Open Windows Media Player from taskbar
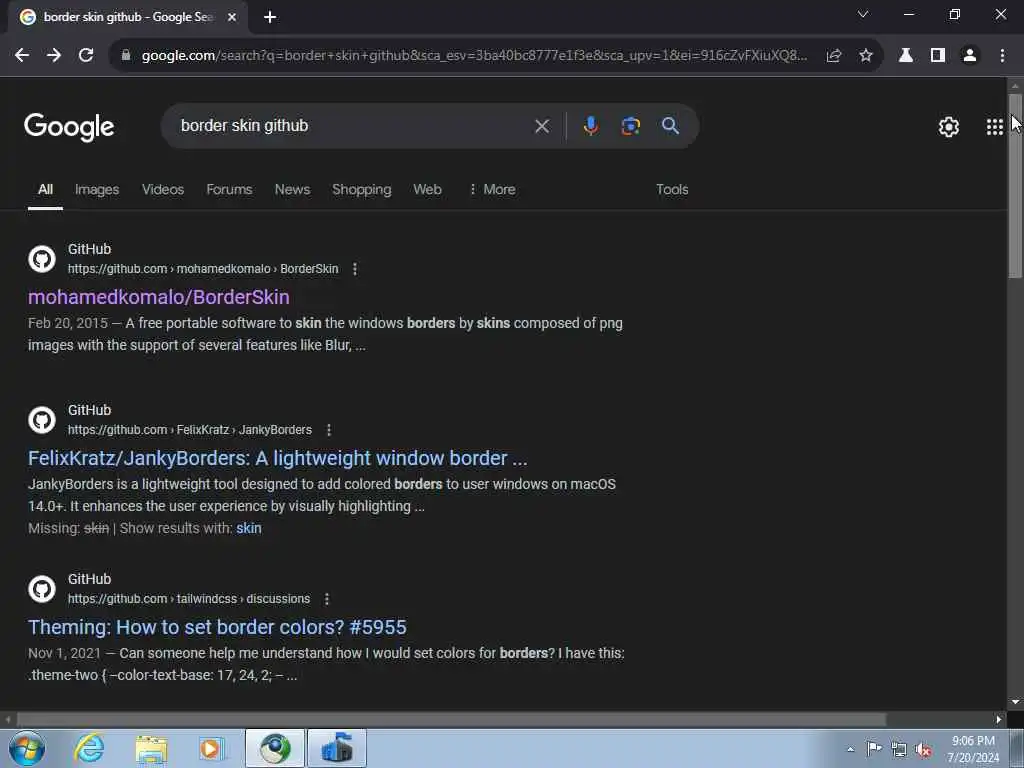This screenshot has width=1024, height=768. tap(211, 748)
